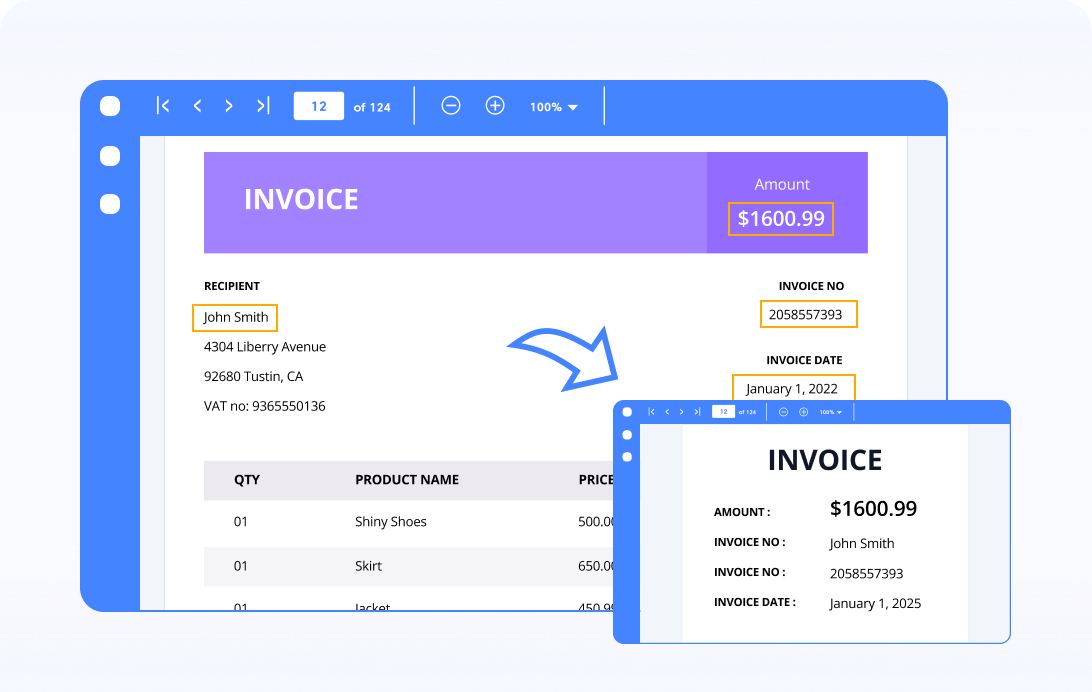The width and height of the screenshot is (1092, 692).
Task: Click bottom sidebar square in large viewer
Action: (x=110, y=204)
